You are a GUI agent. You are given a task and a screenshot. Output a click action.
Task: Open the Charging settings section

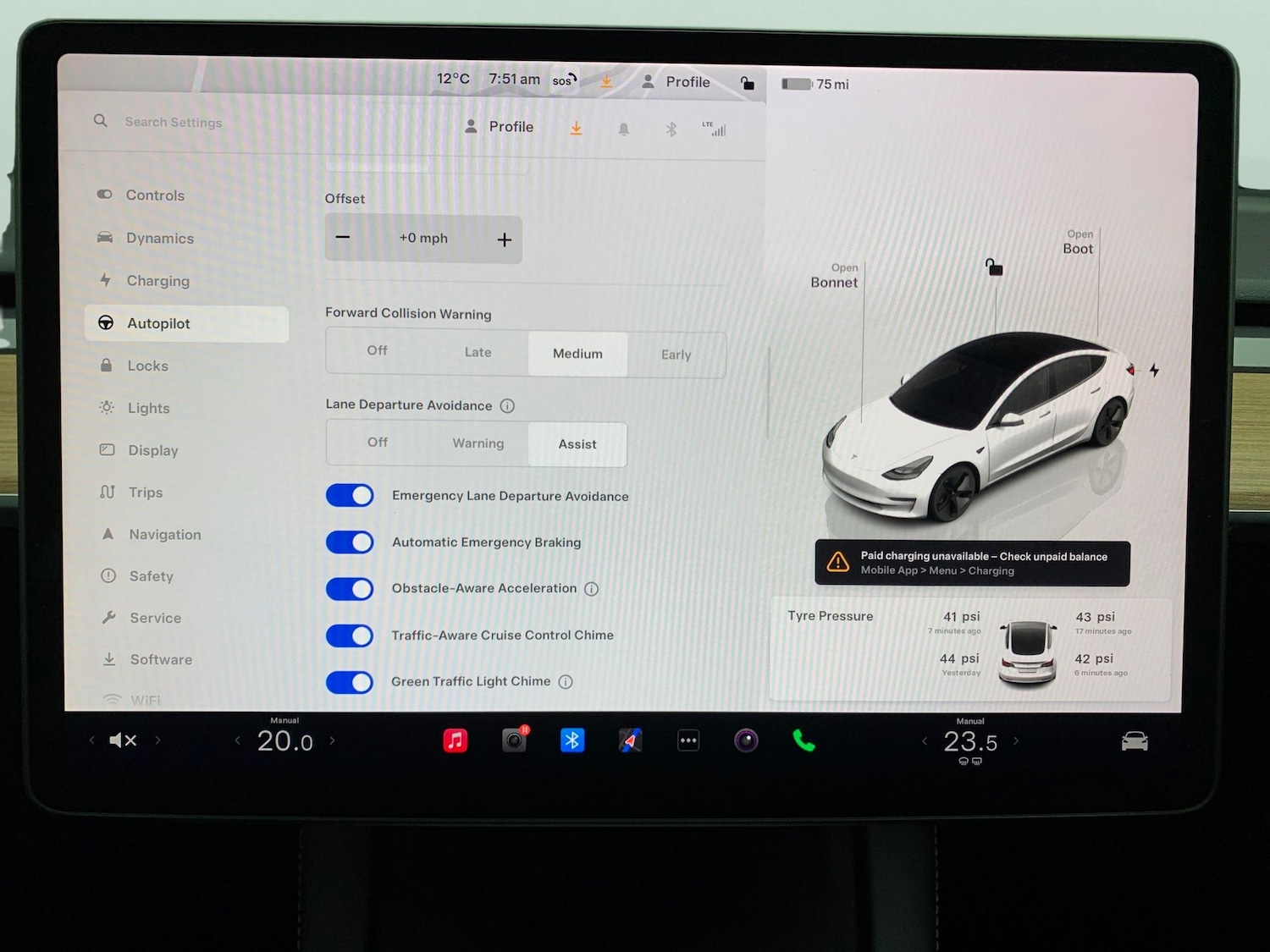tap(157, 280)
